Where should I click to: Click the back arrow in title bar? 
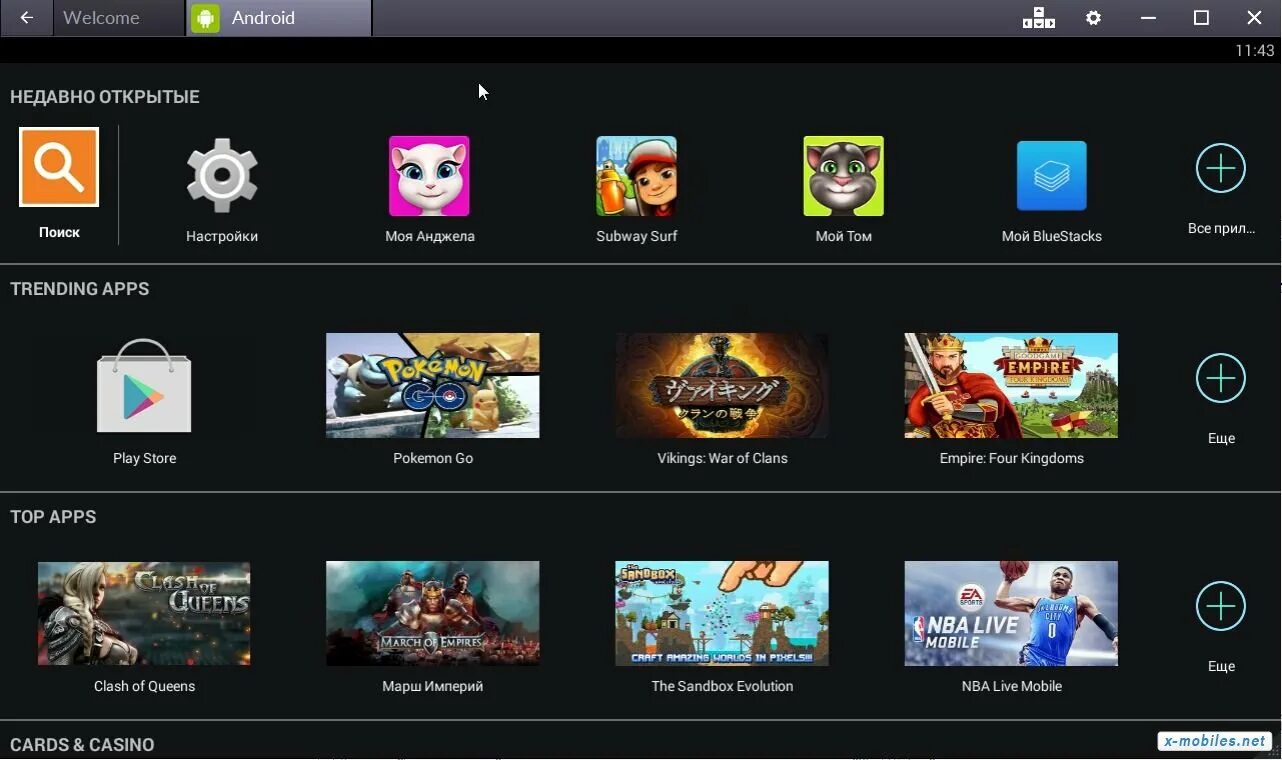(x=27, y=18)
